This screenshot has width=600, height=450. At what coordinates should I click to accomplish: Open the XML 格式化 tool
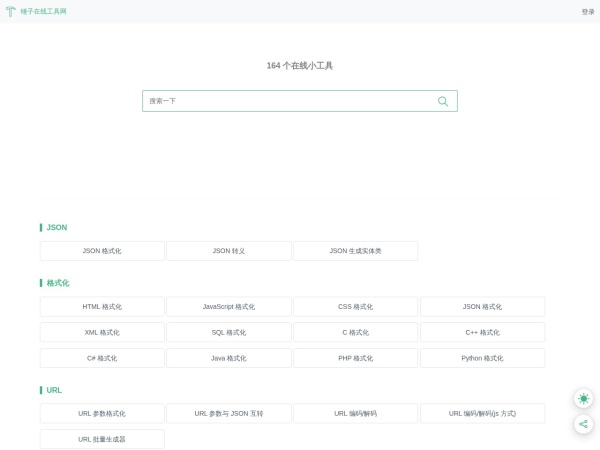(x=102, y=332)
